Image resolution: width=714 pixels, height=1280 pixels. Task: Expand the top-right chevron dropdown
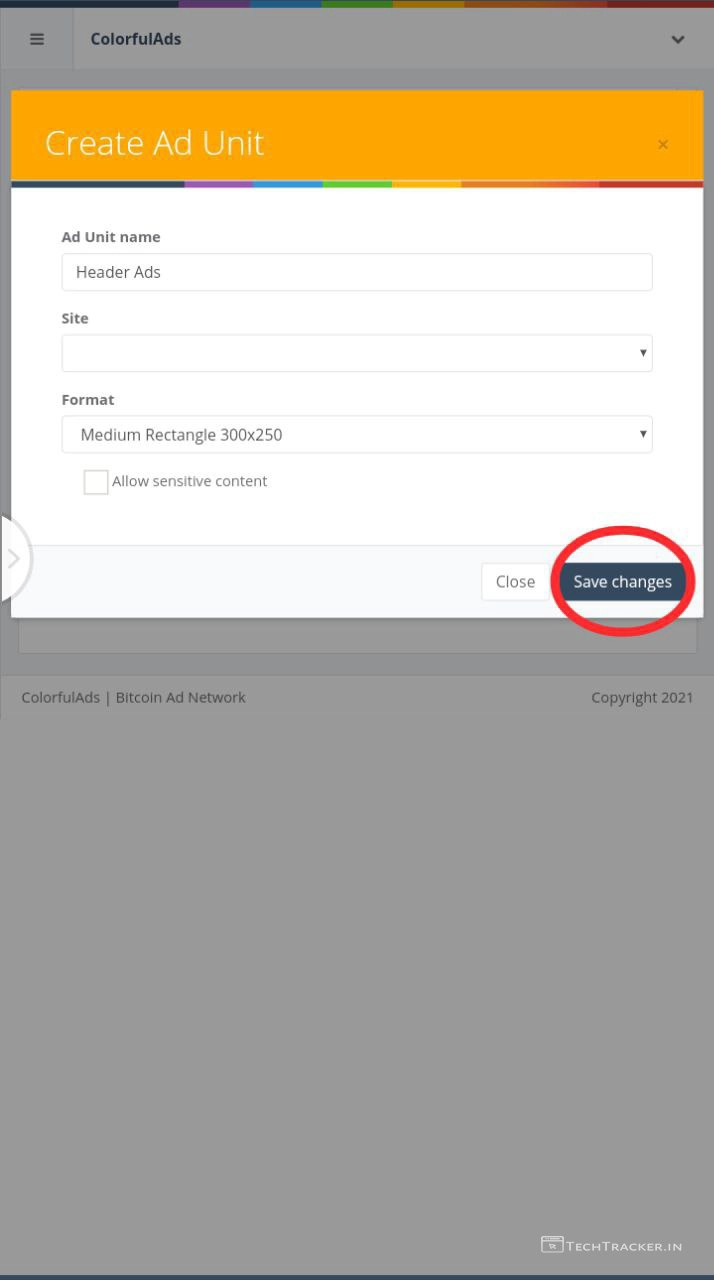click(677, 39)
